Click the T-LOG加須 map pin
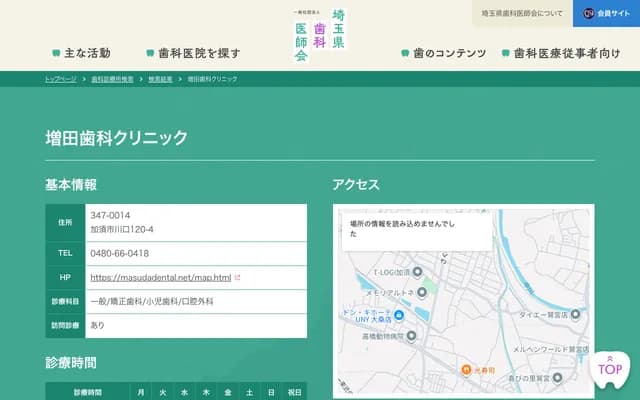The width and height of the screenshot is (640, 400). (x=417, y=271)
